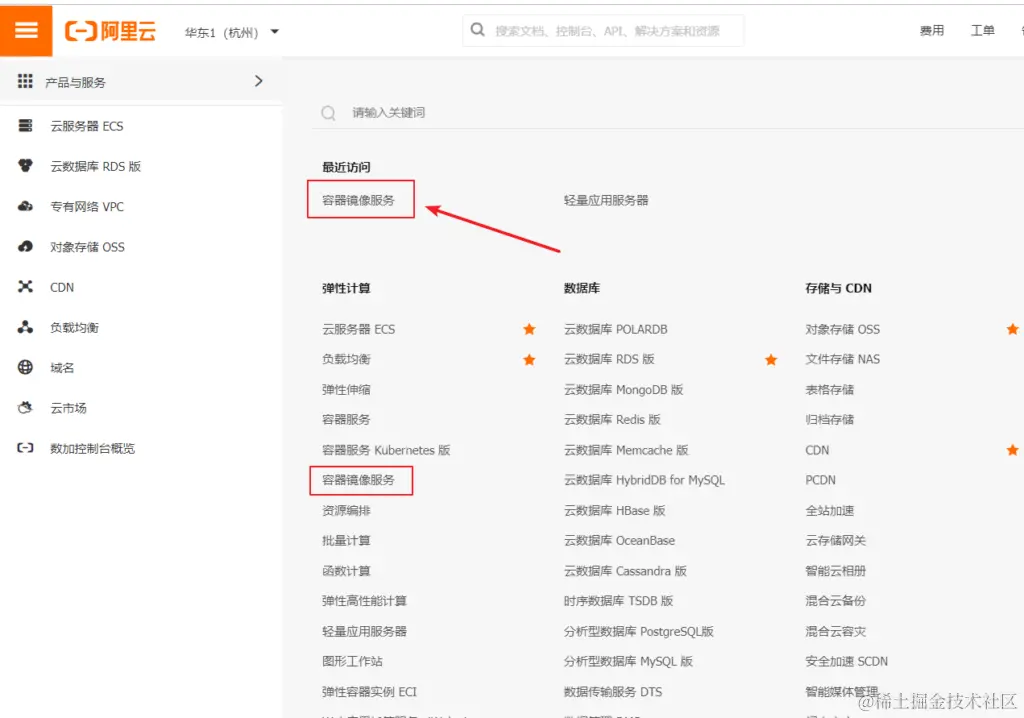The width and height of the screenshot is (1024, 718).
Task: Open 函数计算 service
Action: (x=346, y=571)
